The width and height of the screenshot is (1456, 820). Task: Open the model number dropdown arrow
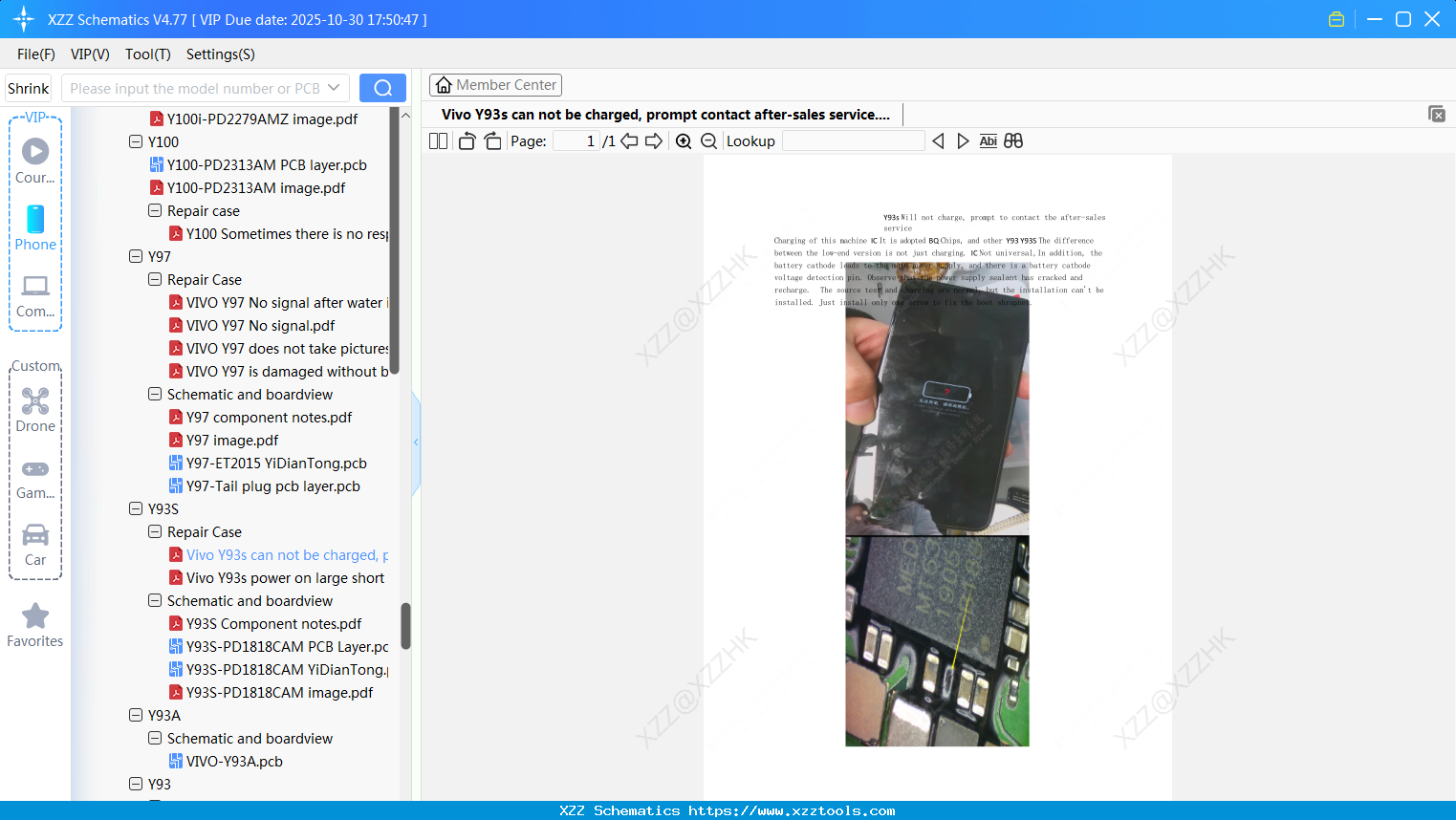click(332, 87)
